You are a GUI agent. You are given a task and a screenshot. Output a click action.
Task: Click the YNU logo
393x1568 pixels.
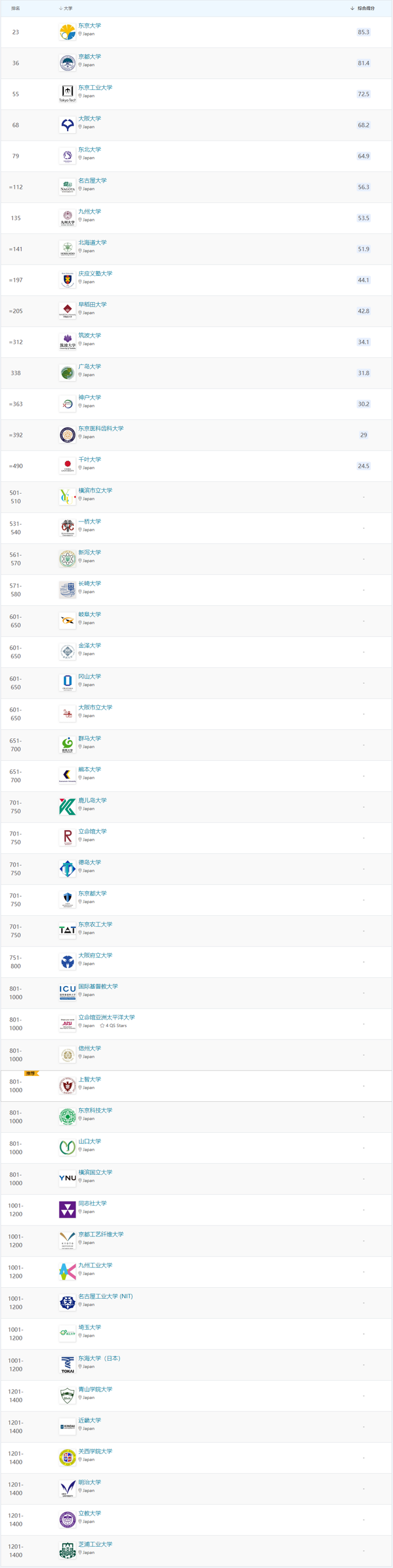[68, 1178]
